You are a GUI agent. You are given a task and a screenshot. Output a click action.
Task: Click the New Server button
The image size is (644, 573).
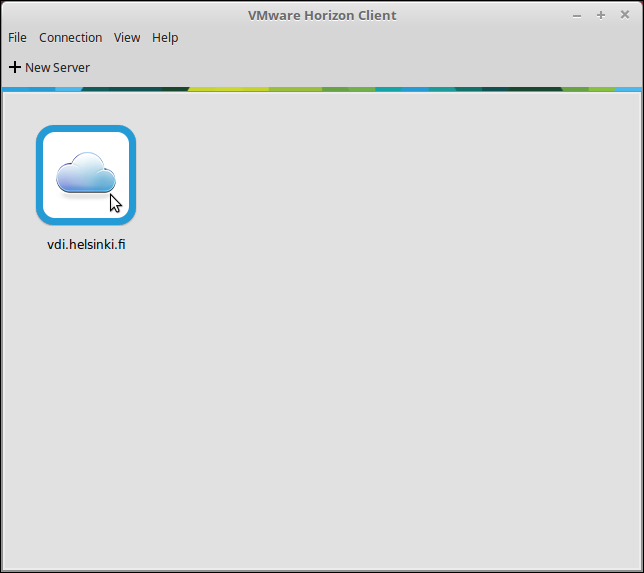[49, 67]
